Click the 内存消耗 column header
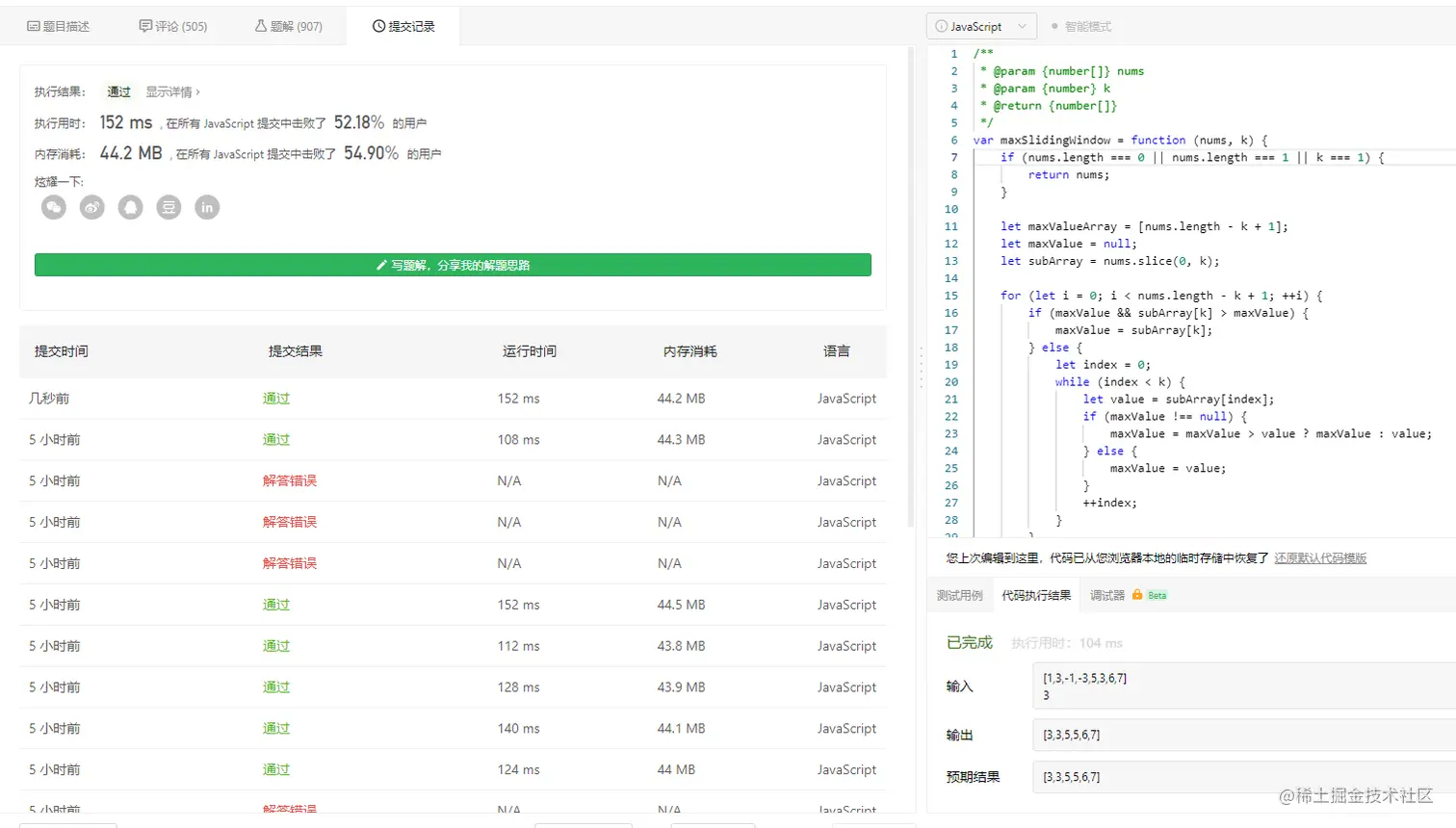The width and height of the screenshot is (1456, 828). [x=690, y=351]
